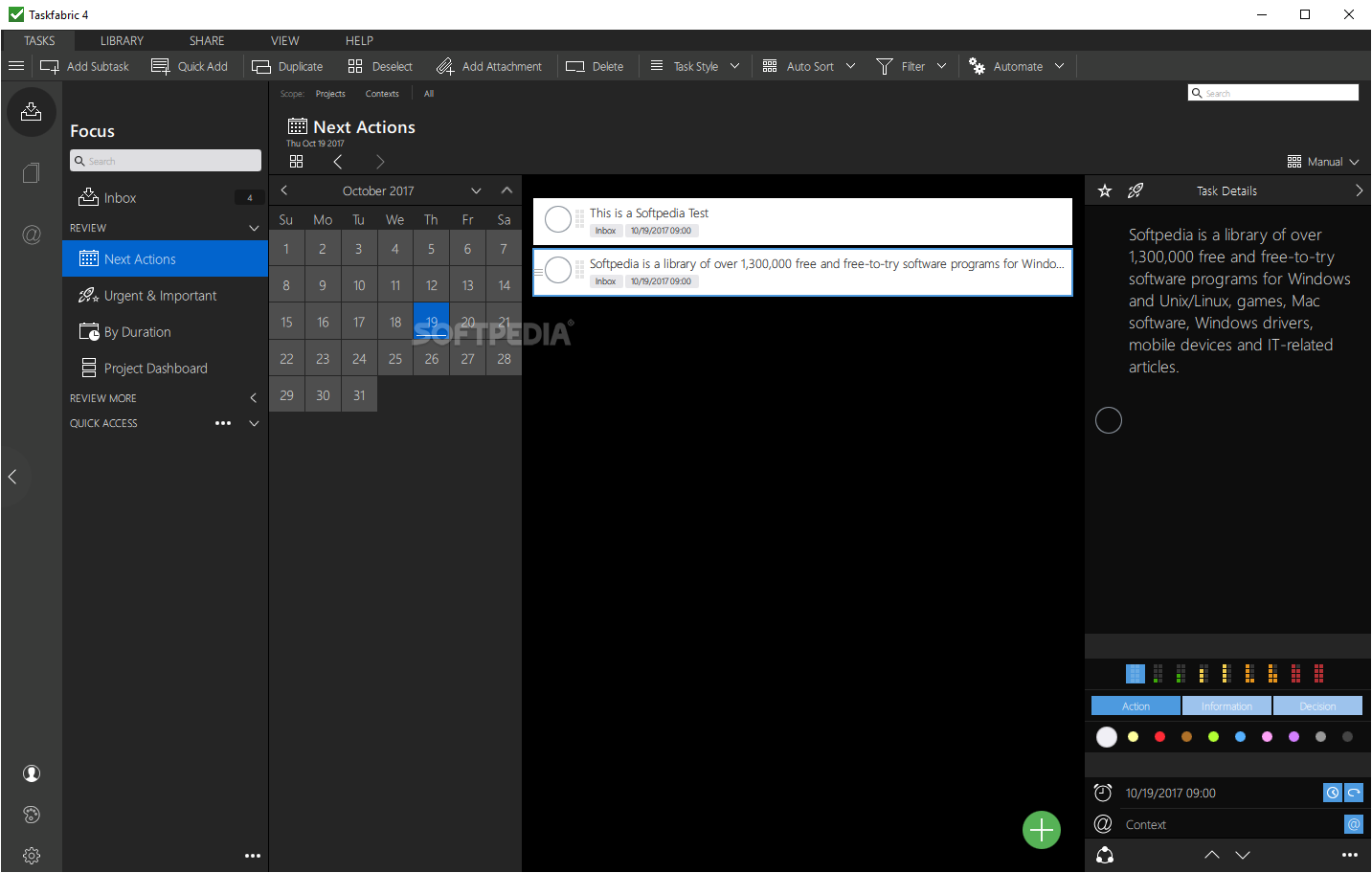Select the blue no-priority grid icon
Viewport: 1372px width, 873px height.
1136,674
